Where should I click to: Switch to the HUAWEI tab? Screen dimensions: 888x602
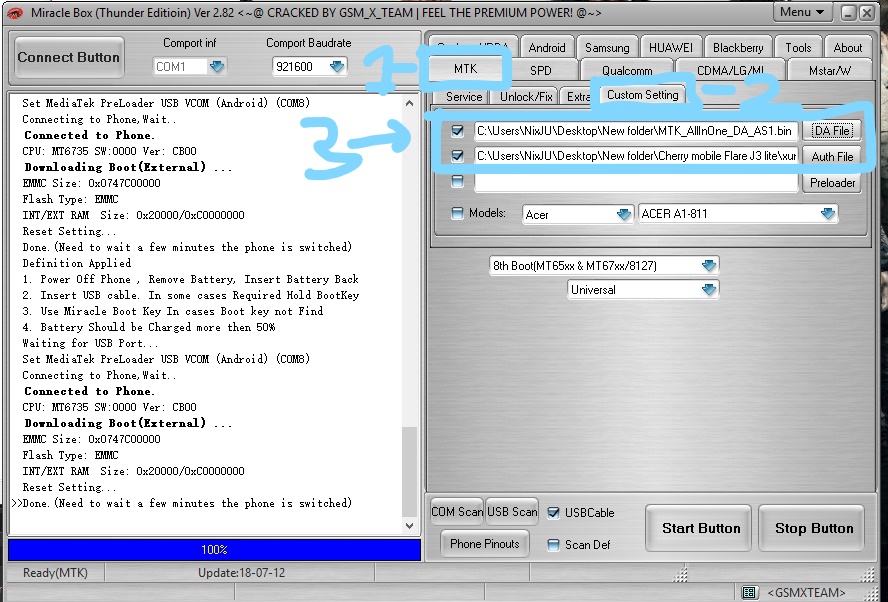671,48
